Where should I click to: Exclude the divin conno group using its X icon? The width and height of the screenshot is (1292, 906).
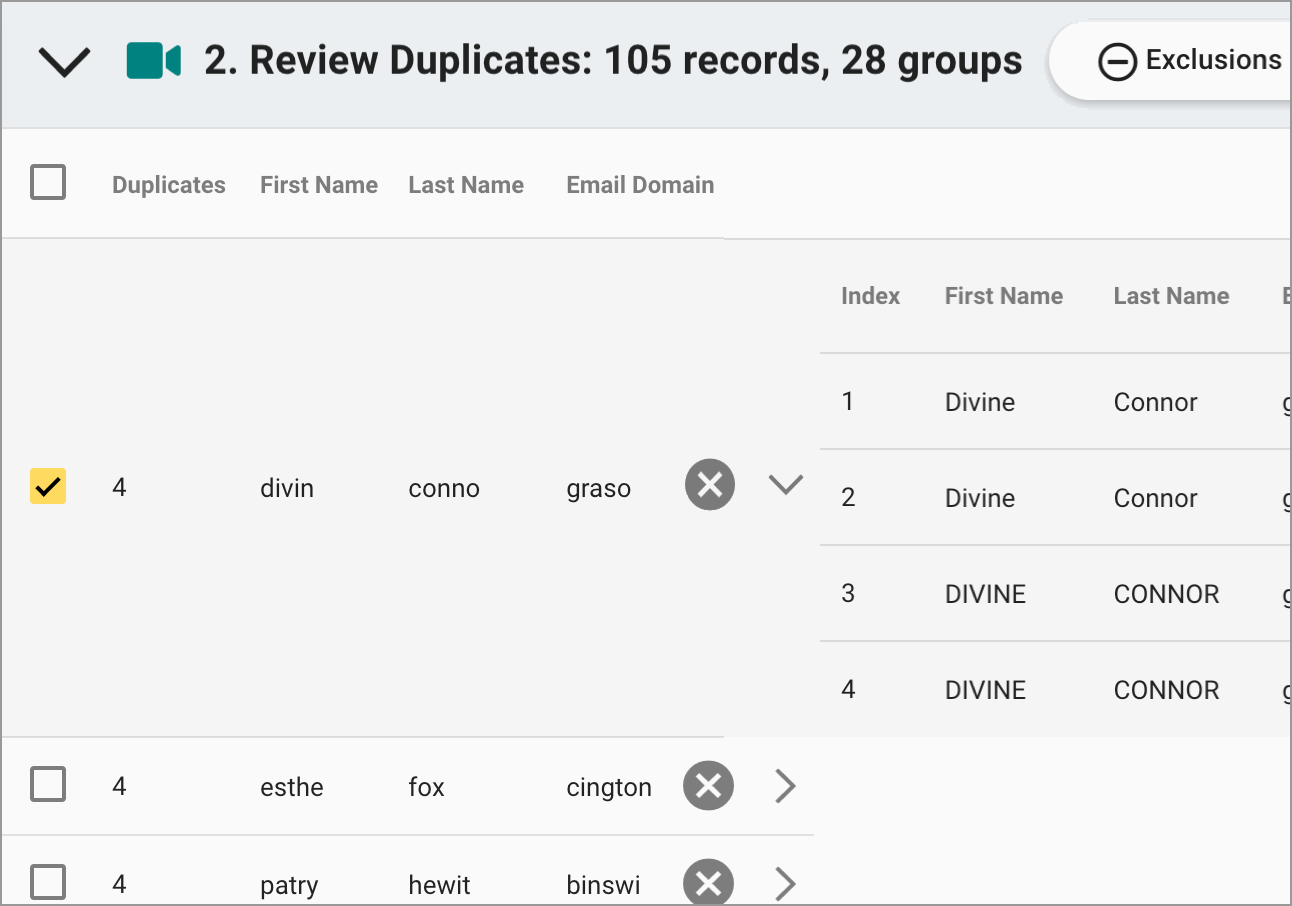(709, 484)
